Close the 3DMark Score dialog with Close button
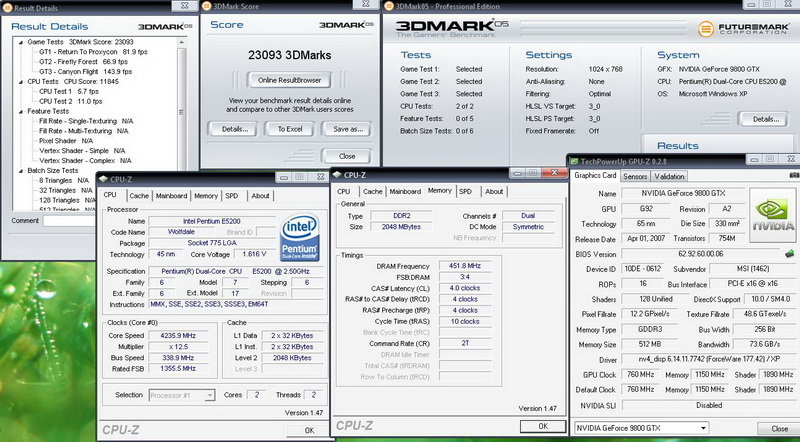Viewport: 800px width, 442px height. click(346, 156)
